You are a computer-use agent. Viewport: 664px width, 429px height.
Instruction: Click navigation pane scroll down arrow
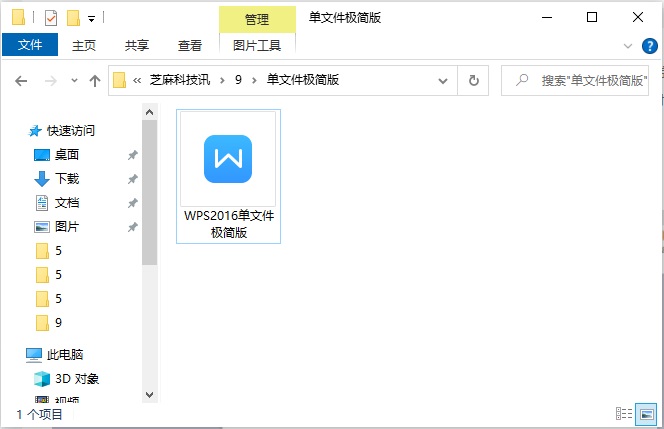pyautogui.click(x=149, y=395)
